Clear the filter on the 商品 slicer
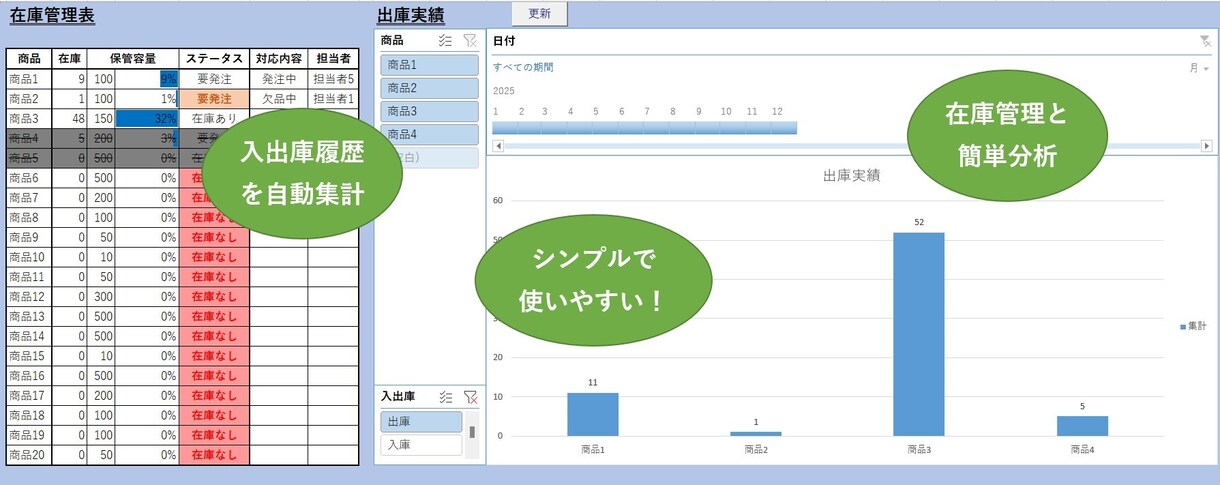The image size is (1220, 485). coord(470,41)
